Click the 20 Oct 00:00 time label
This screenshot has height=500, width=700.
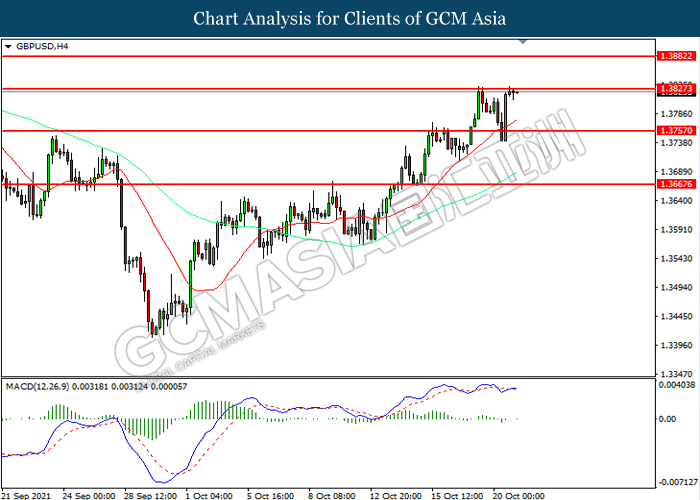pyautogui.click(x=519, y=496)
